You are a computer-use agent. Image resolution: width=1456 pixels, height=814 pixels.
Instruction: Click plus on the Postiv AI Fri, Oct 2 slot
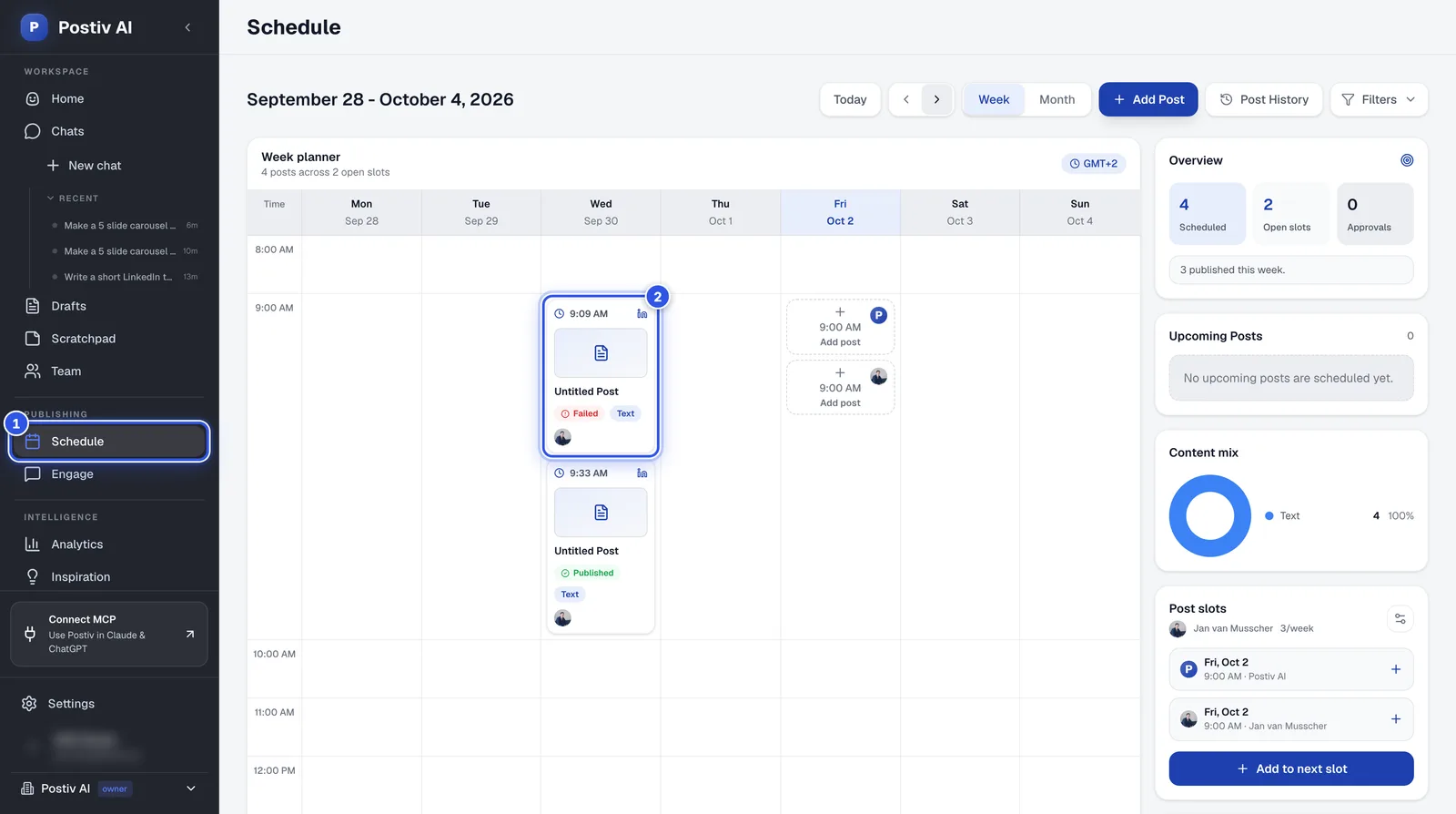(1396, 669)
